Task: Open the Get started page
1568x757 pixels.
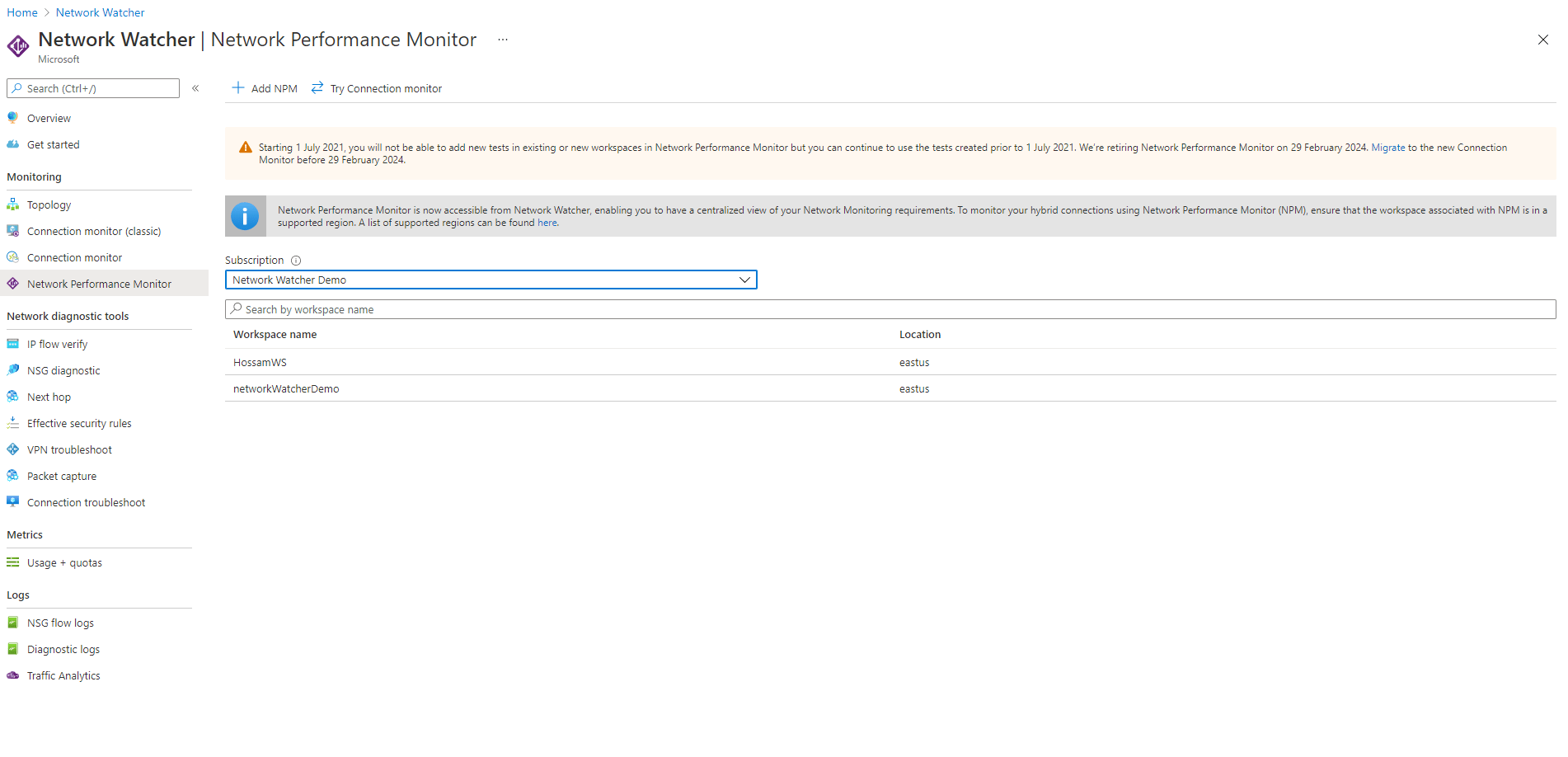Action: 54,144
